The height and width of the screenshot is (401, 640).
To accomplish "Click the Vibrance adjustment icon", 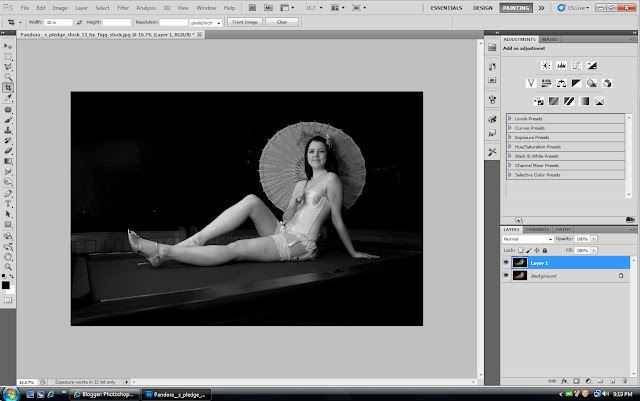I will (x=531, y=83).
